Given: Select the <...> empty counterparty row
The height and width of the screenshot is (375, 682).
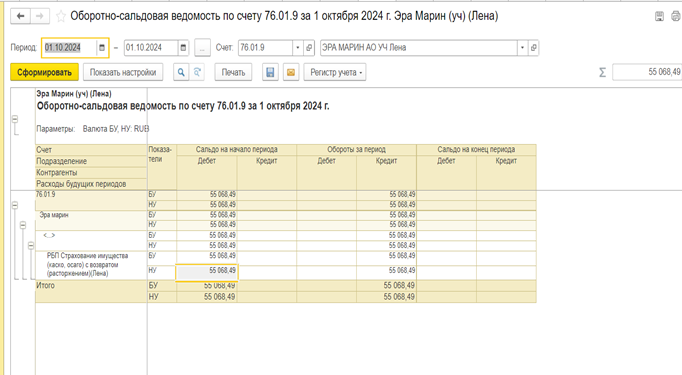Looking at the screenshot, I should [91, 241].
